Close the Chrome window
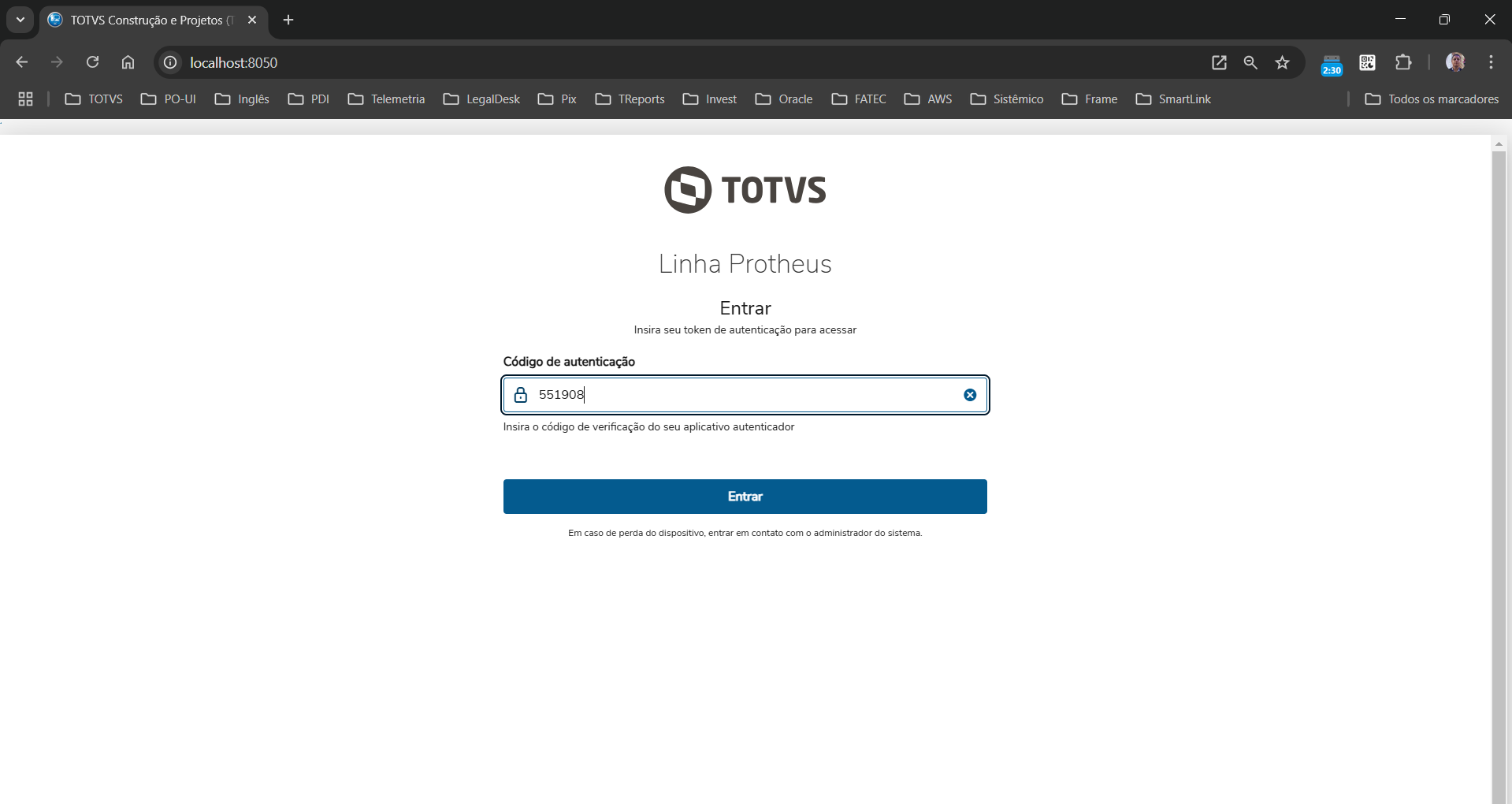Viewport: 1512px width, 804px height. click(1489, 20)
